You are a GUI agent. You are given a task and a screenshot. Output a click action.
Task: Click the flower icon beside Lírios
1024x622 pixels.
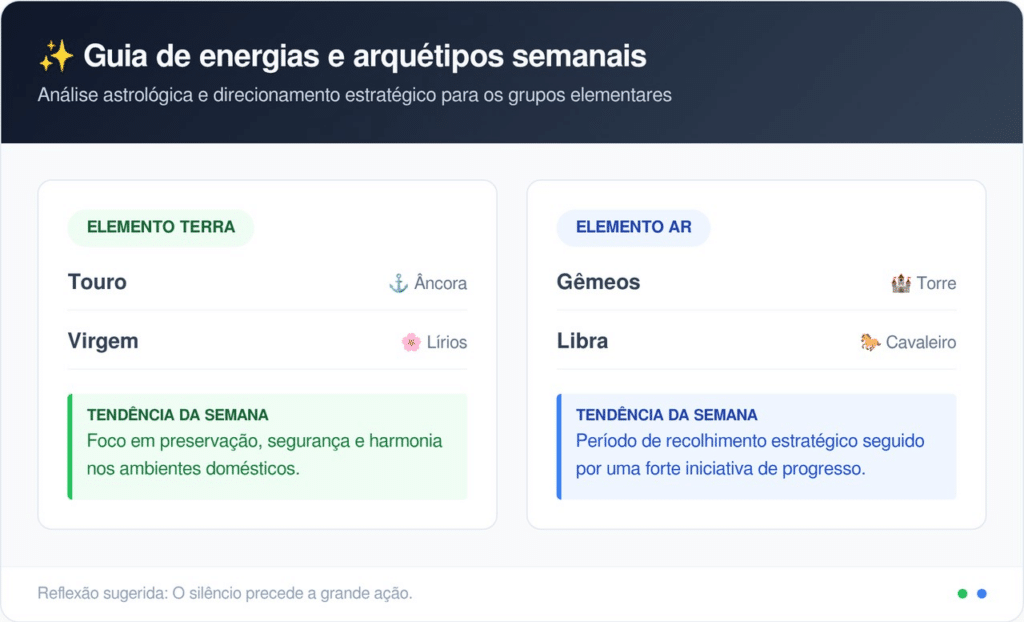tap(411, 342)
